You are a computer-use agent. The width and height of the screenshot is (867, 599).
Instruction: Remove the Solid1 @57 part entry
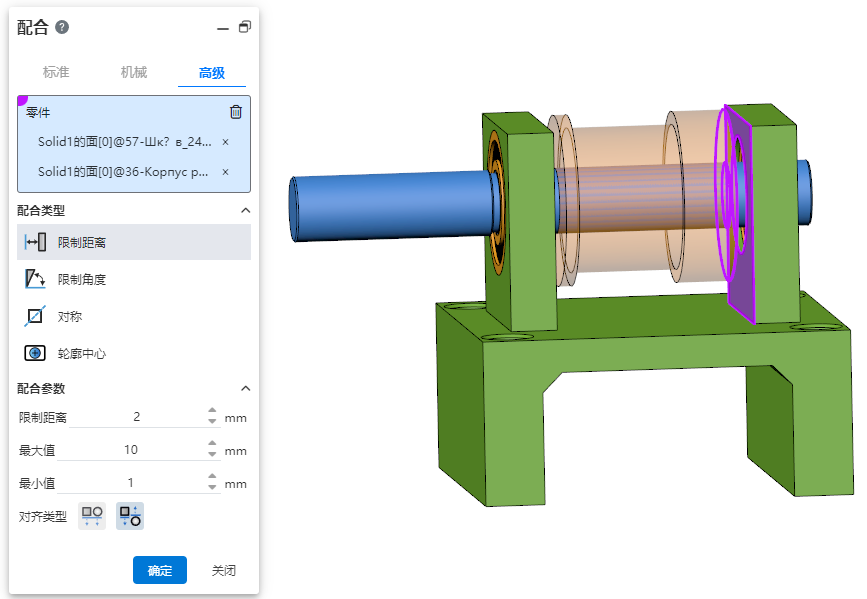[226, 142]
